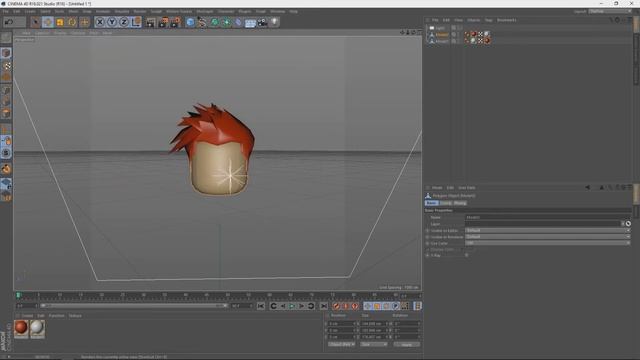Toggle Z axis lock
The image size is (640, 360).
click(124, 22)
